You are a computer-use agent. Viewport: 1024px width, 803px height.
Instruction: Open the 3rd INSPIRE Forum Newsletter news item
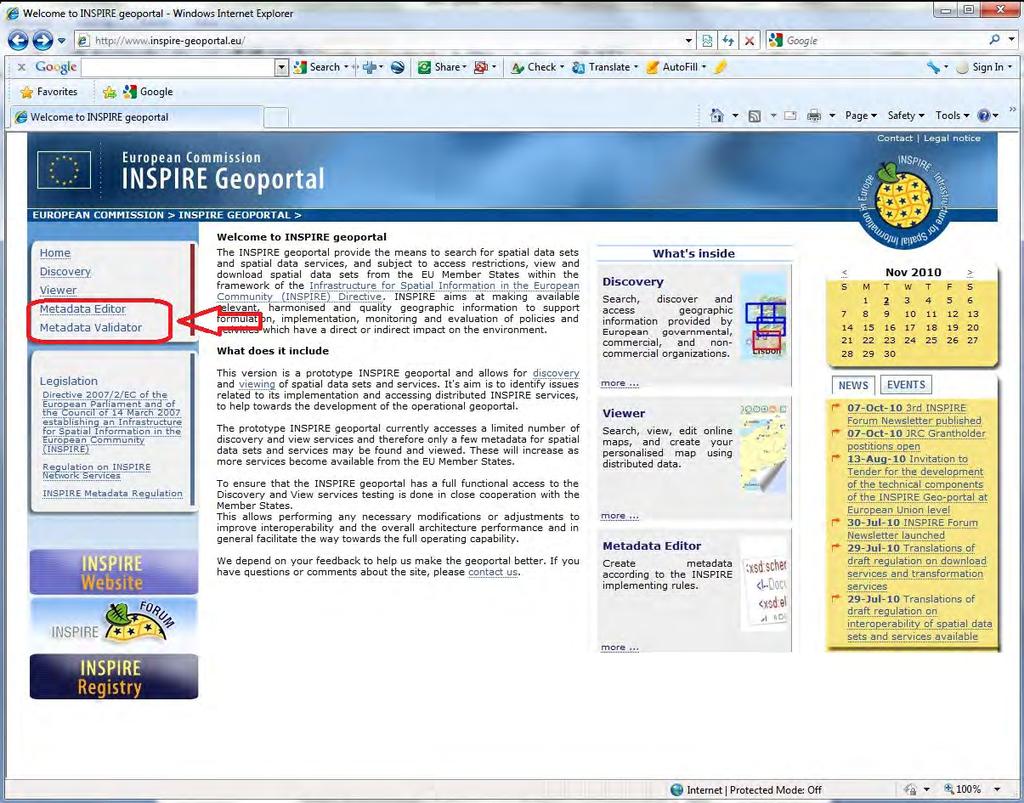(x=914, y=415)
